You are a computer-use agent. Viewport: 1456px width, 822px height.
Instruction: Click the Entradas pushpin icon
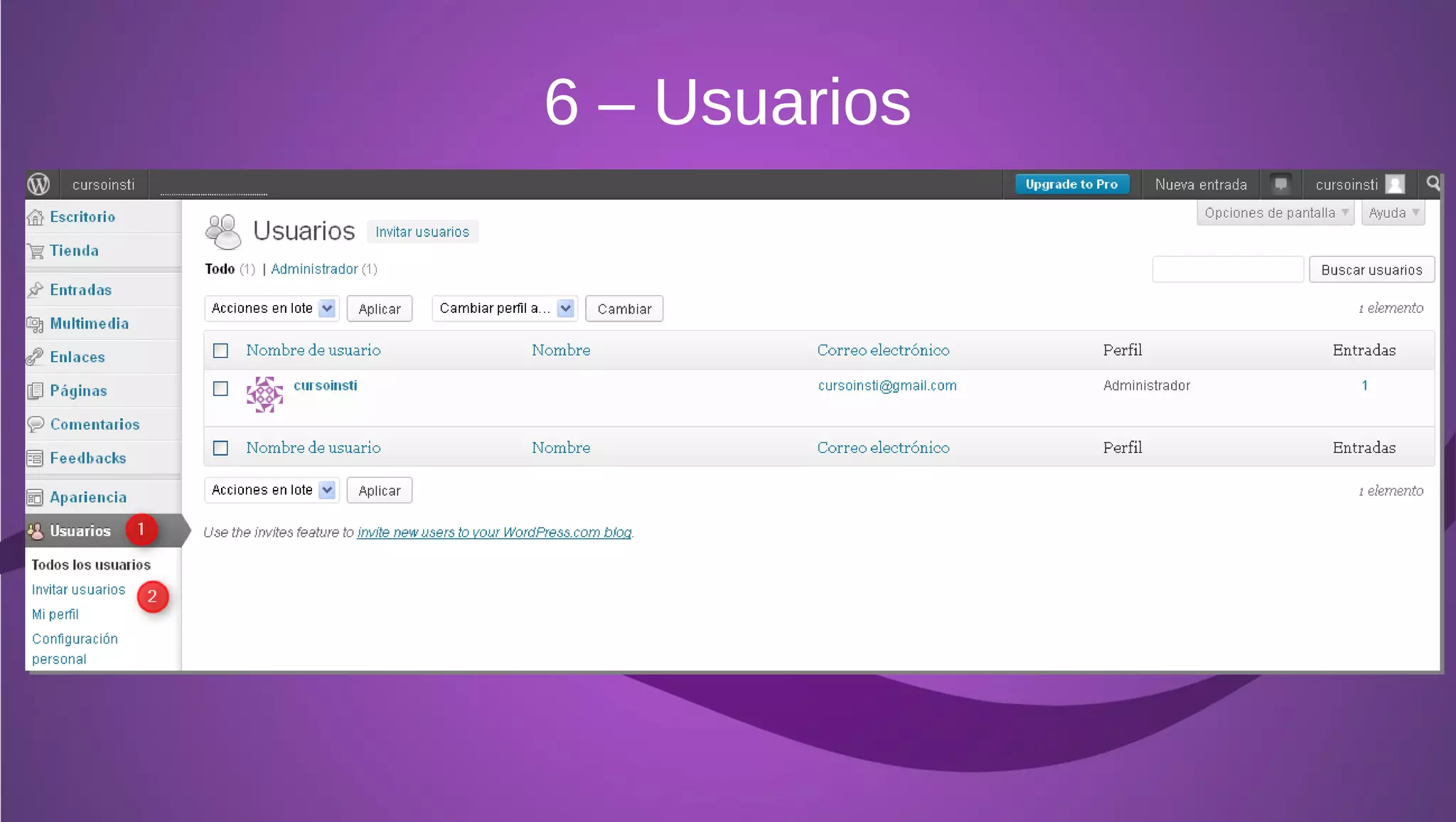pos(36,290)
